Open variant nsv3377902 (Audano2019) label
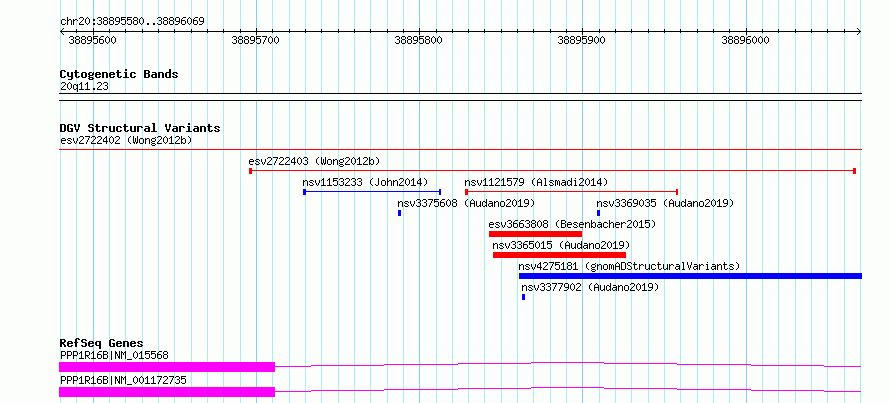 pos(590,287)
